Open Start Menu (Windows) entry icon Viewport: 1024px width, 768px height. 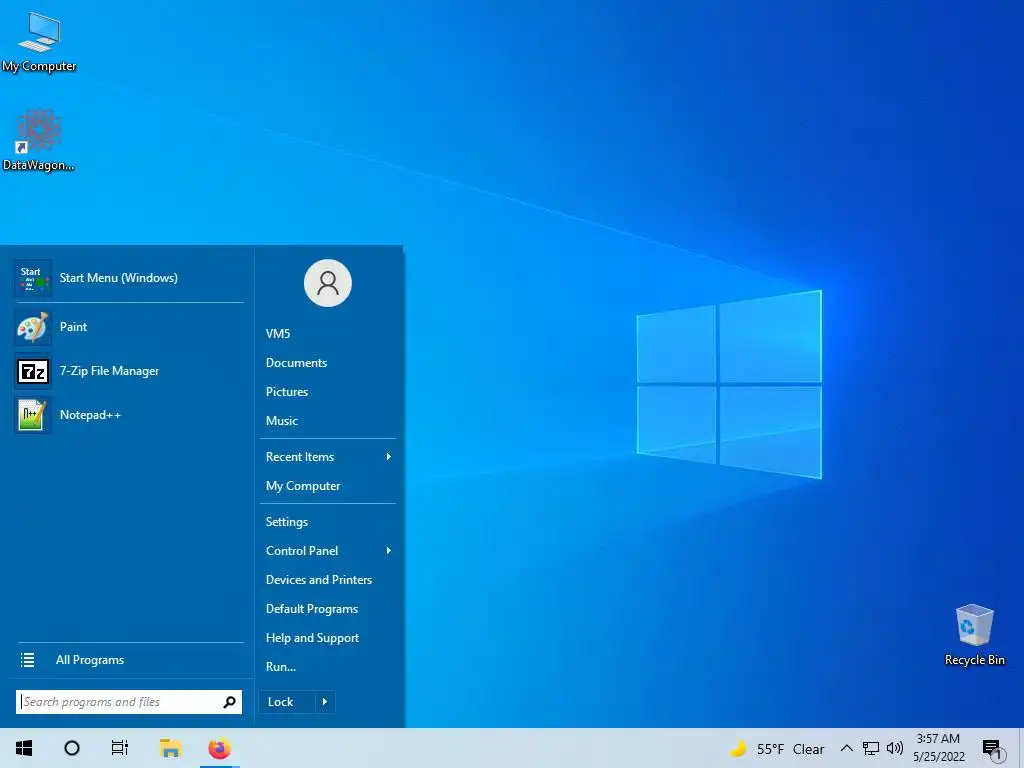(33, 278)
